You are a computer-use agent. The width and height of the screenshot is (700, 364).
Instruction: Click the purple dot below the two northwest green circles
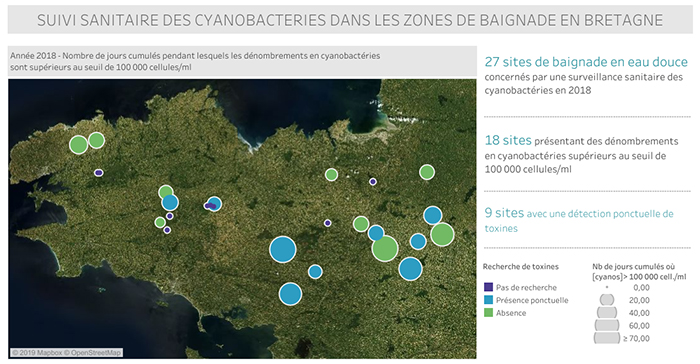click(x=99, y=172)
